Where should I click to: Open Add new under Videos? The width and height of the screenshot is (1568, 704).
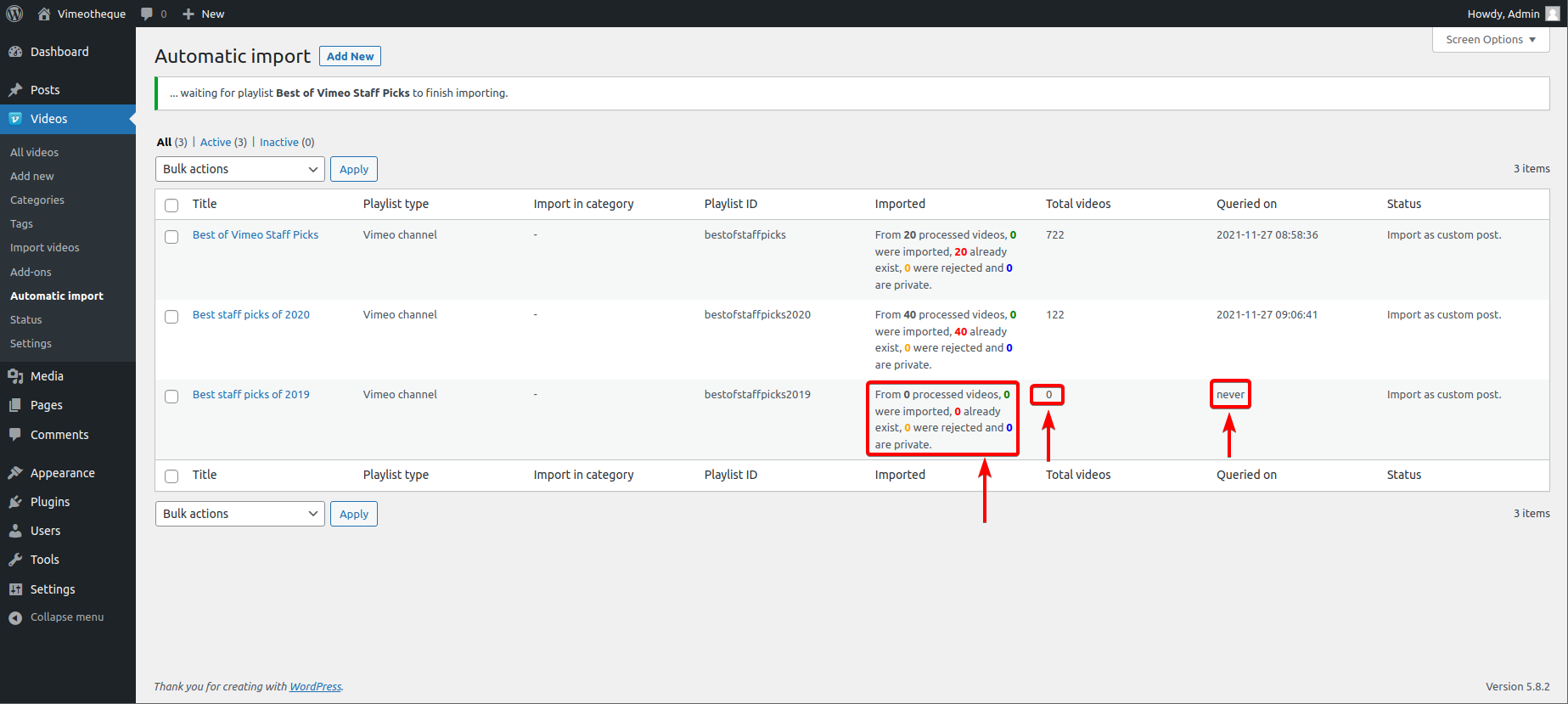pyautogui.click(x=32, y=176)
